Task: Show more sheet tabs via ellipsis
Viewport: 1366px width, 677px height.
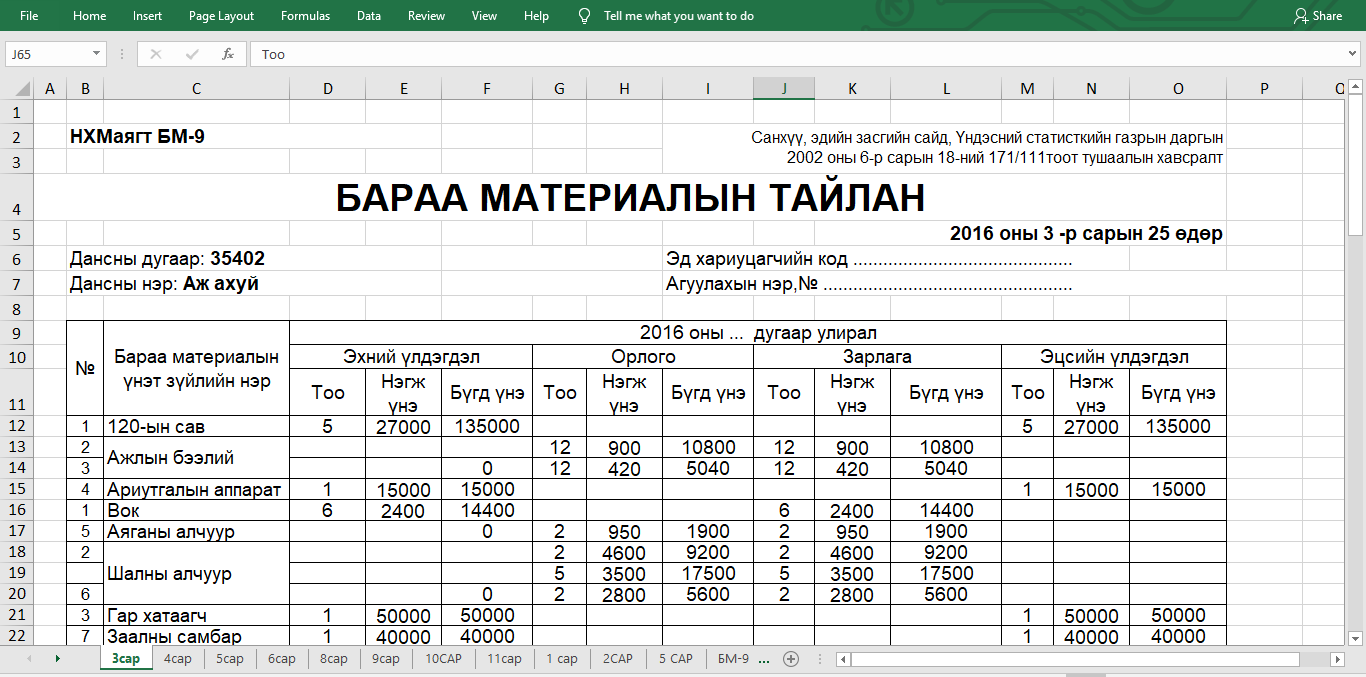Action: click(x=765, y=659)
